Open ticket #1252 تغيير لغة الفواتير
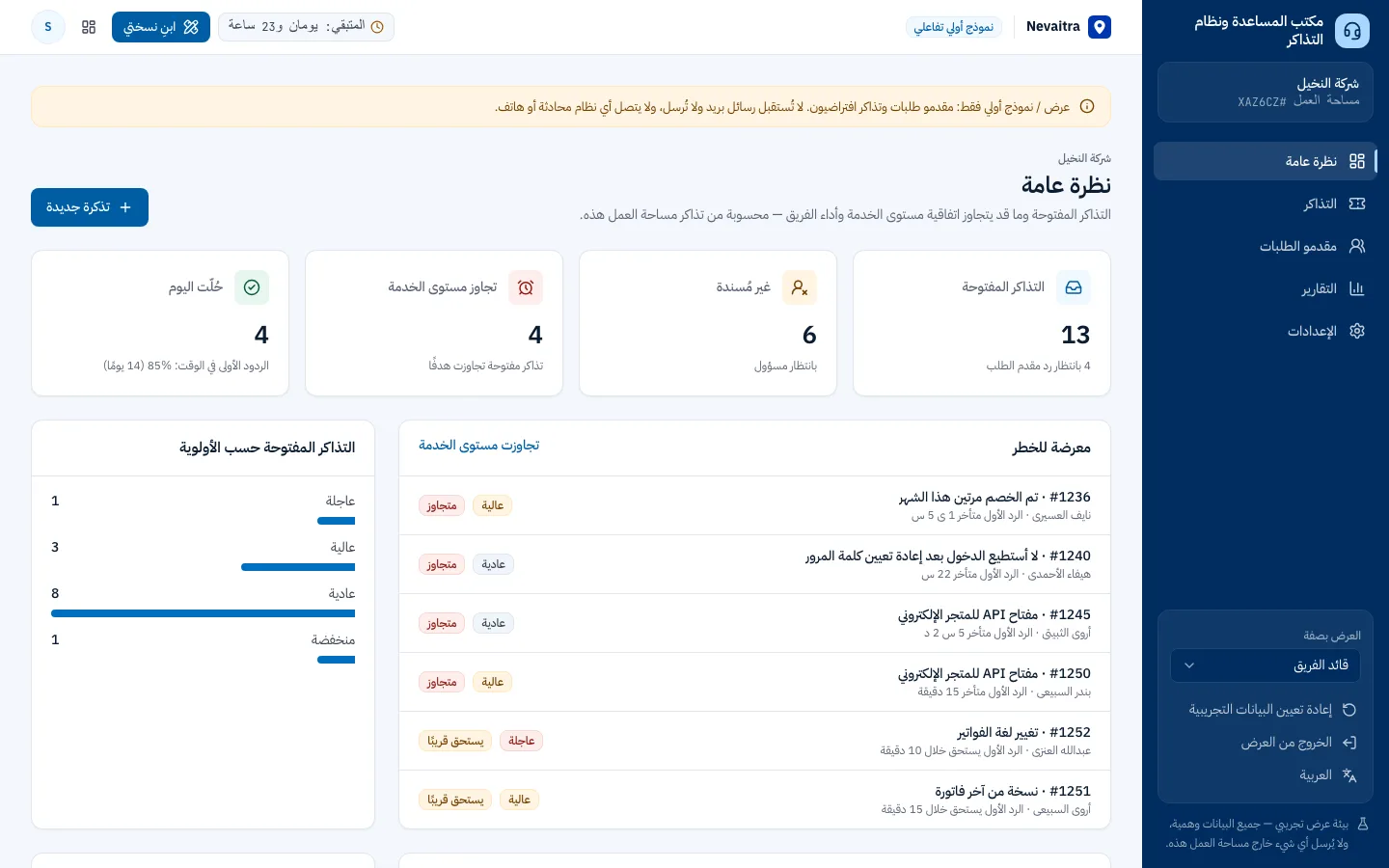 pyautogui.click(x=754, y=741)
